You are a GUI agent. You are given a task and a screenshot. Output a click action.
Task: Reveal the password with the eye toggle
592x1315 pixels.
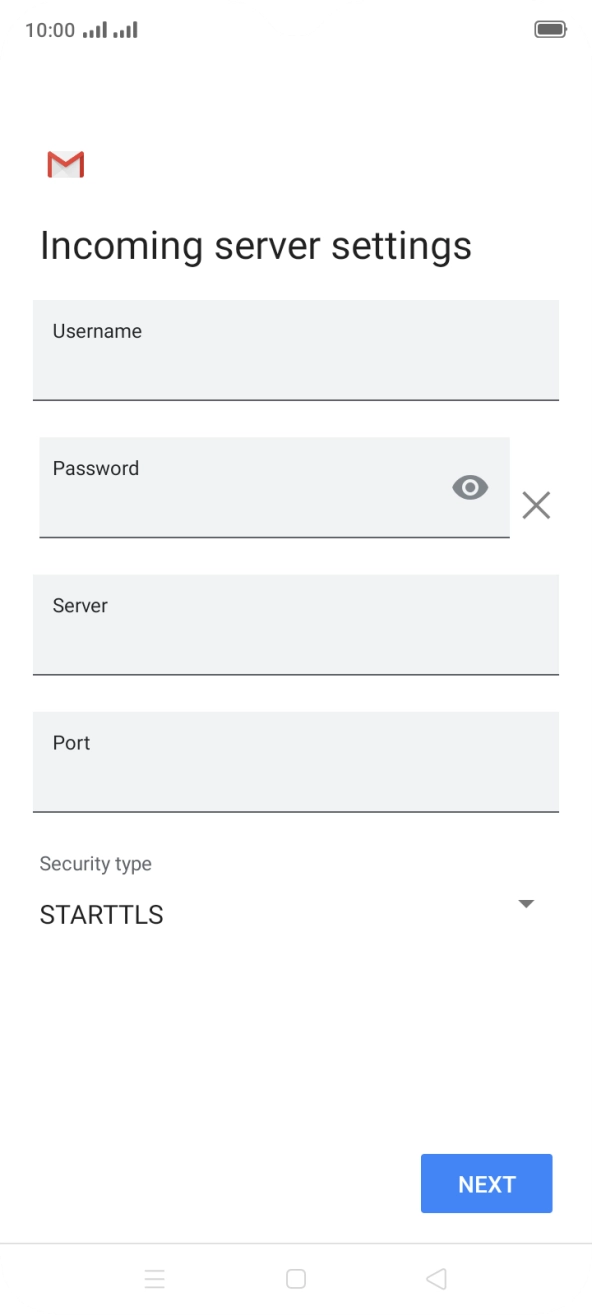point(470,487)
